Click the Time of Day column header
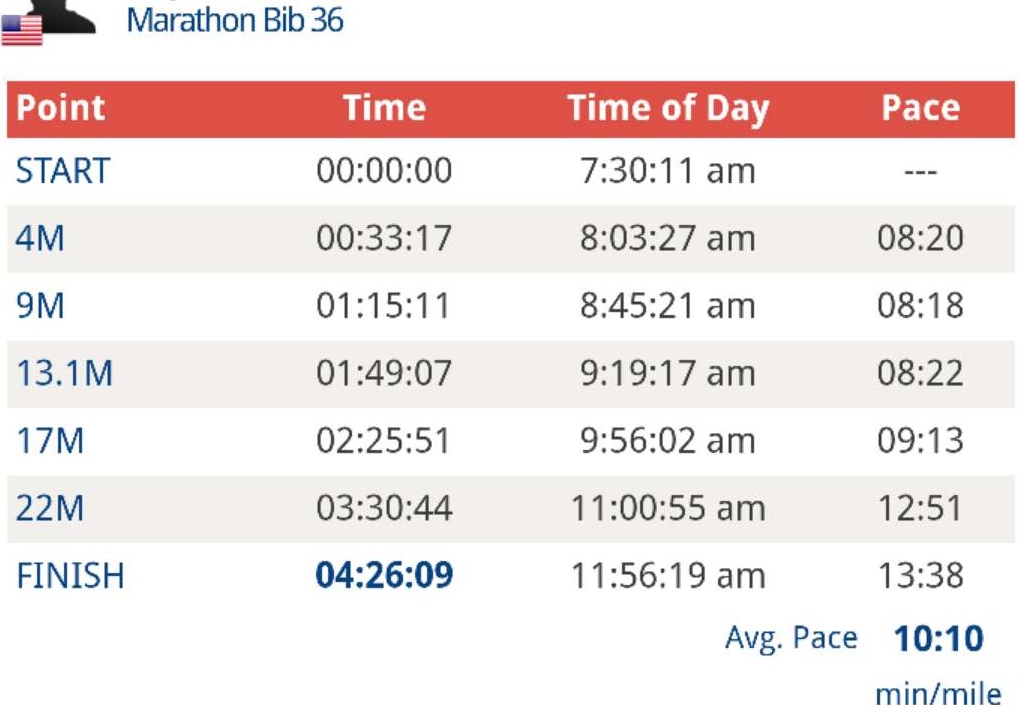 tap(668, 108)
